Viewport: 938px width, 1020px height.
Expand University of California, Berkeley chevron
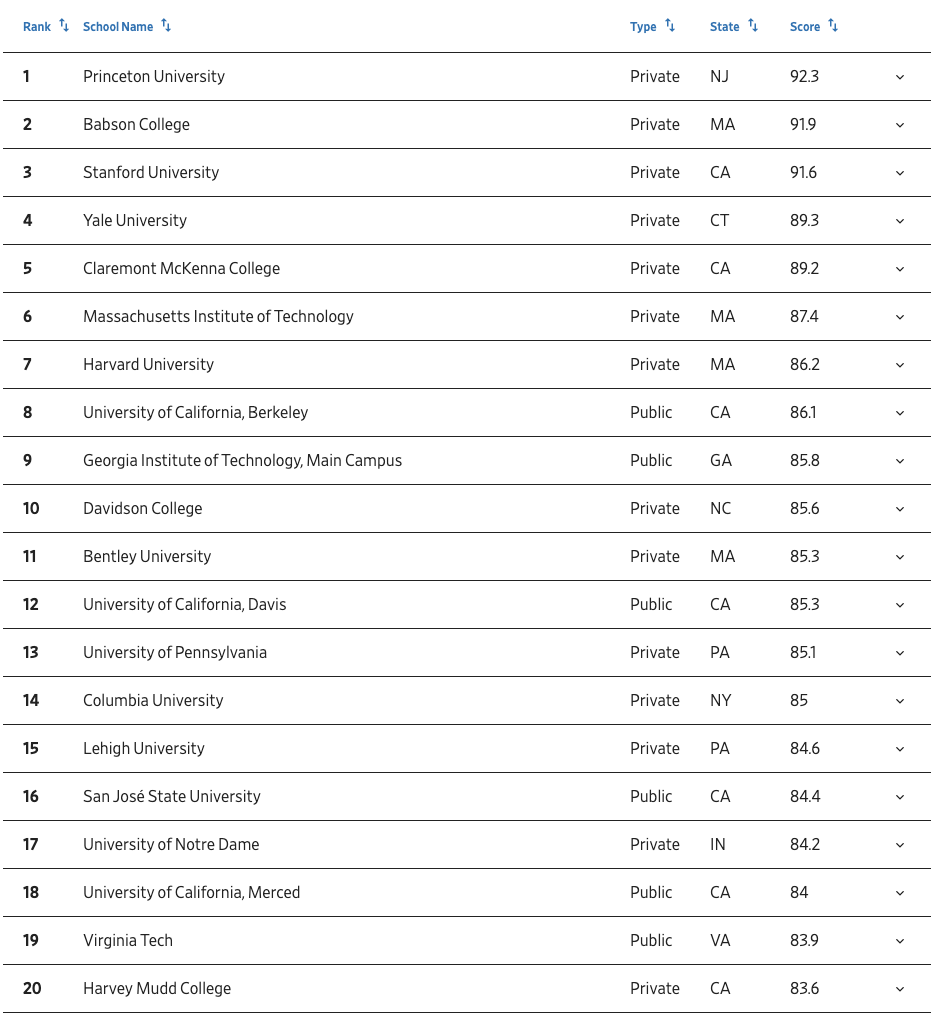click(x=900, y=413)
